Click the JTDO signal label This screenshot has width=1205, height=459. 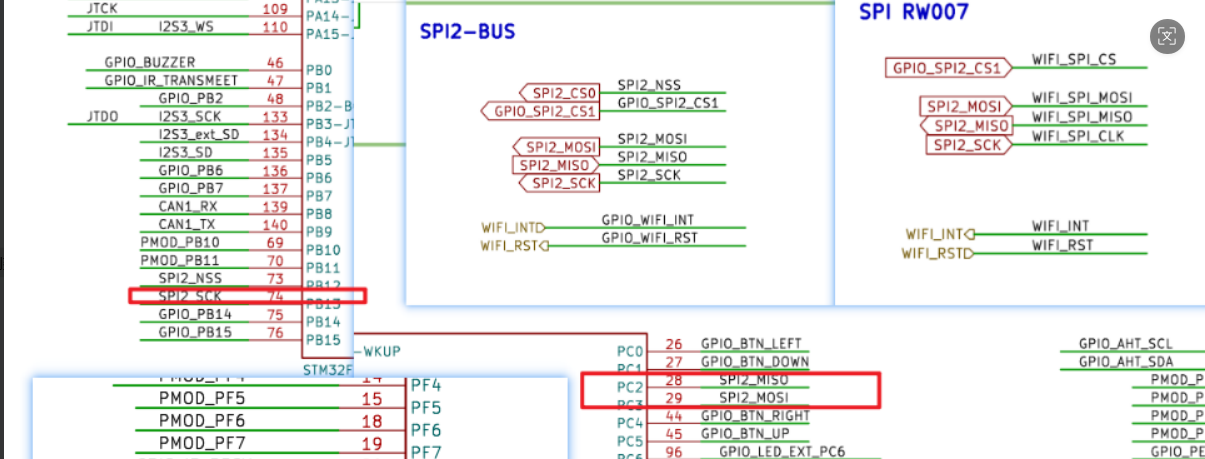pyautogui.click(x=102, y=116)
